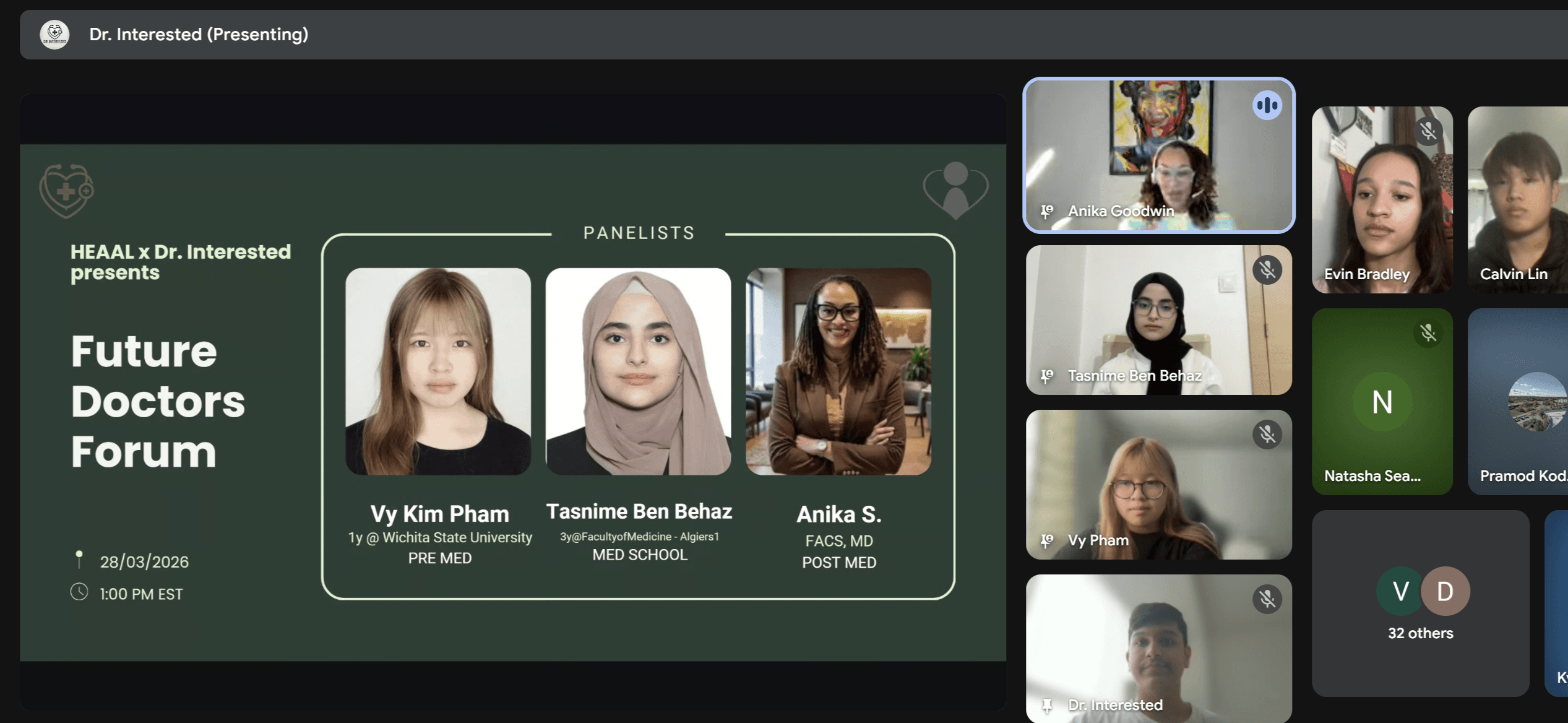Select Evin Bradley's video tile

point(1382,201)
